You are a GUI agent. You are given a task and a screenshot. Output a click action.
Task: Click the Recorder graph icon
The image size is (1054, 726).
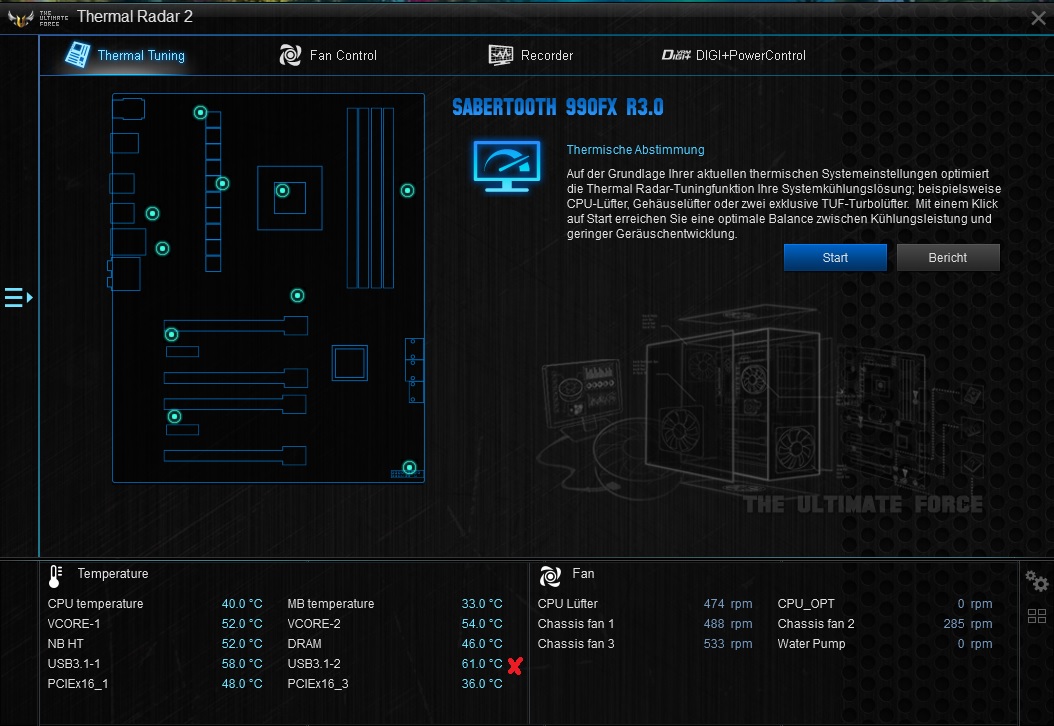click(501, 55)
